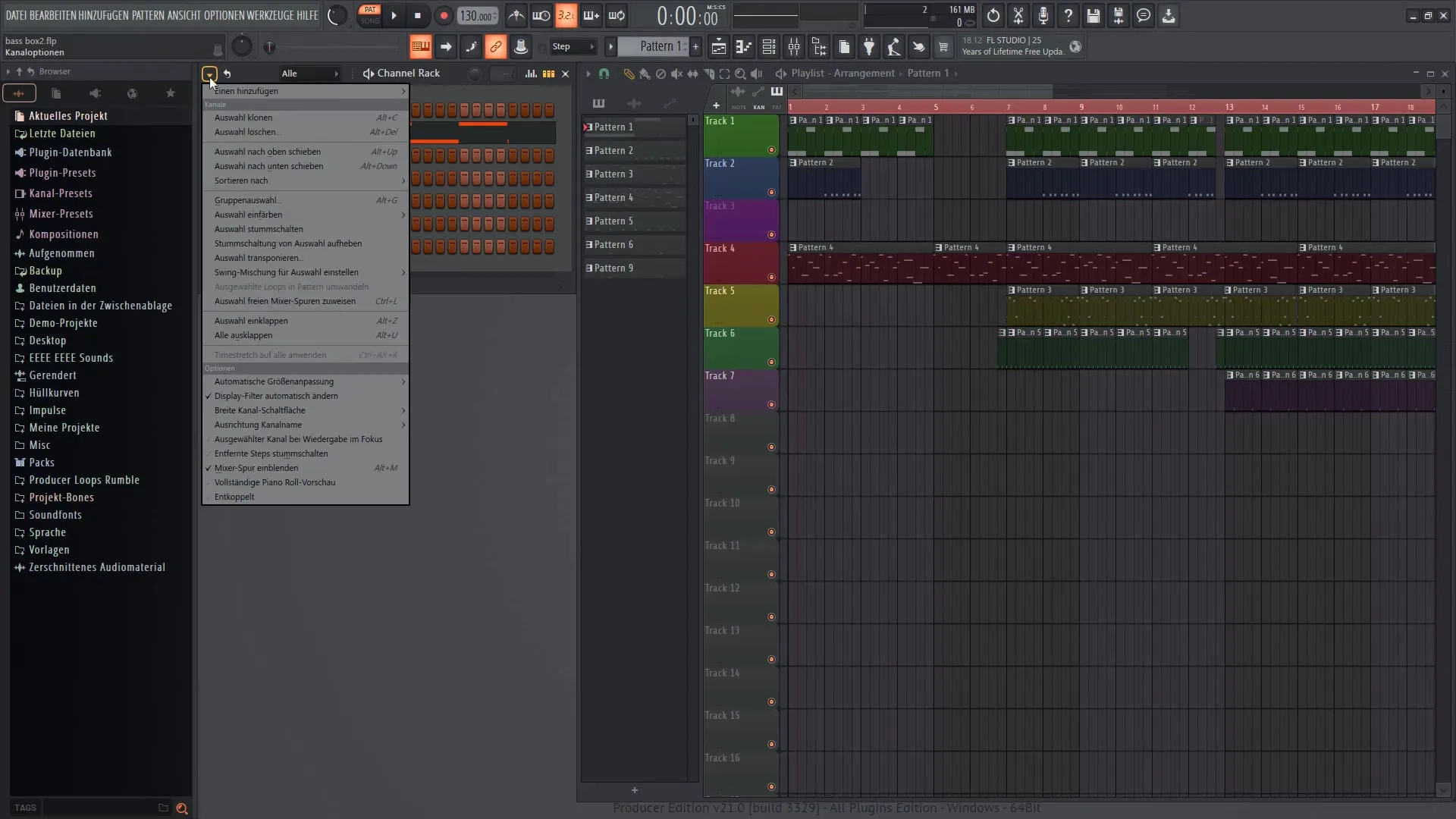Open the shop cart icon
The height and width of the screenshot is (819, 1456).
point(943,47)
